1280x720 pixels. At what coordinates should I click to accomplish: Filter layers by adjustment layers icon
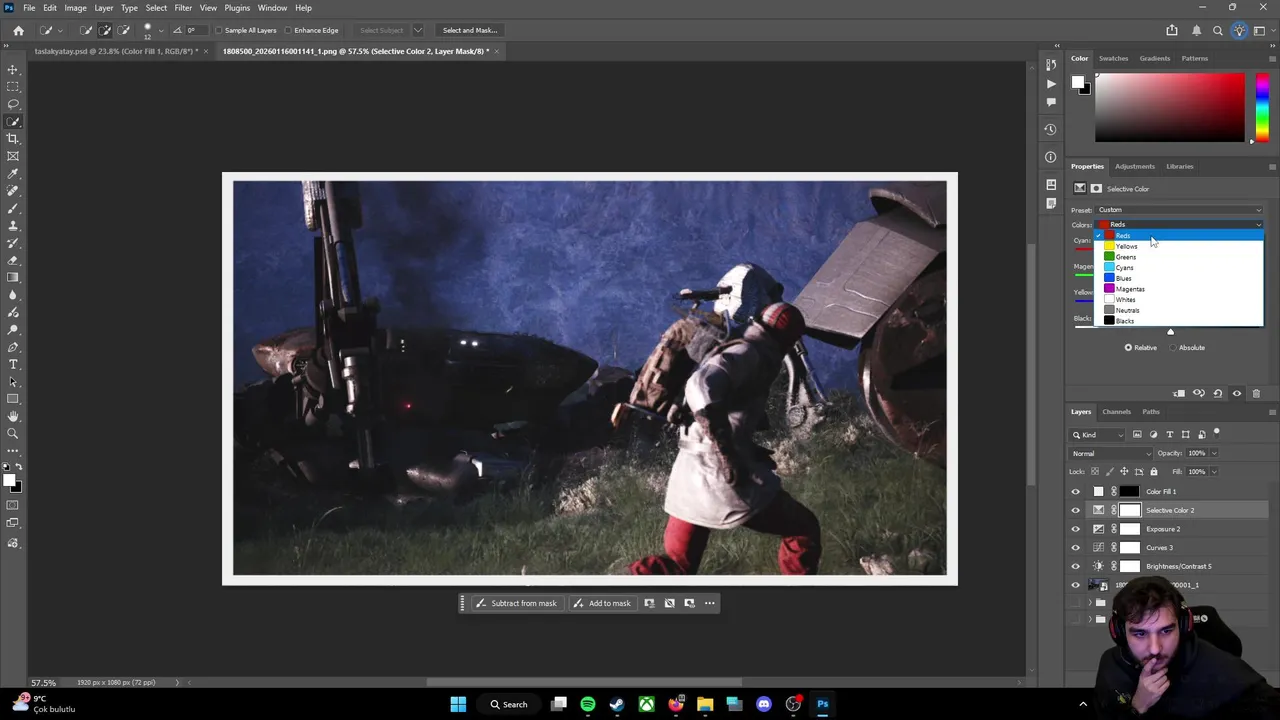point(1153,434)
